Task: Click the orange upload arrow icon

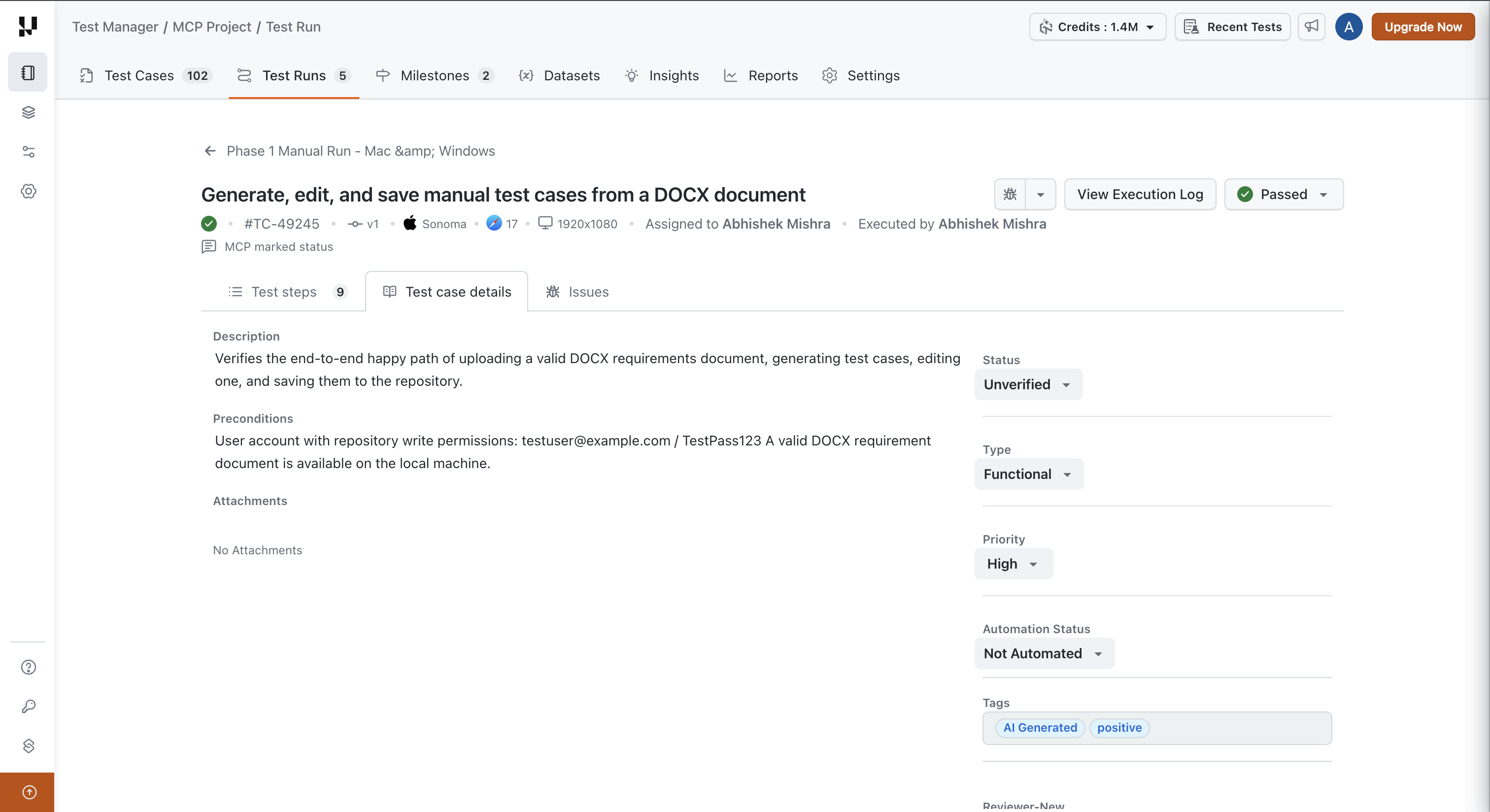Action: pos(29,792)
